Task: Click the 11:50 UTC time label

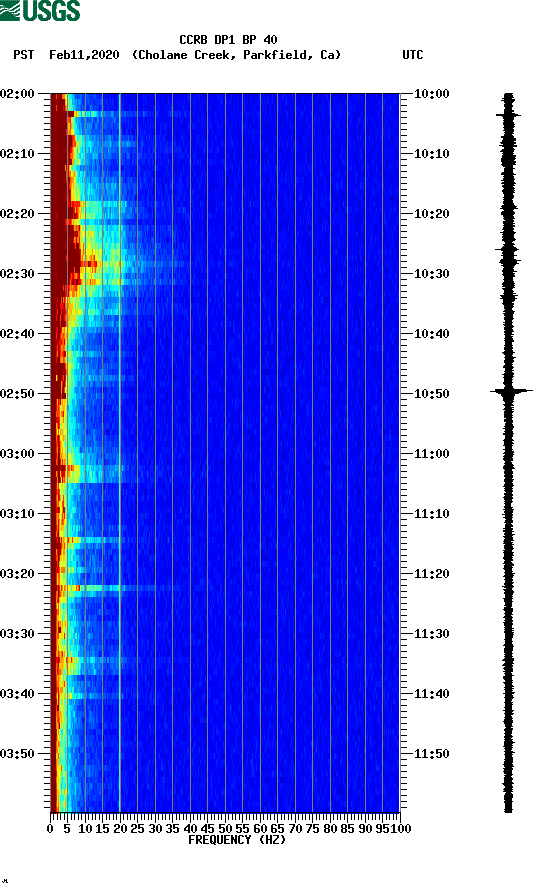Action: tap(431, 754)
